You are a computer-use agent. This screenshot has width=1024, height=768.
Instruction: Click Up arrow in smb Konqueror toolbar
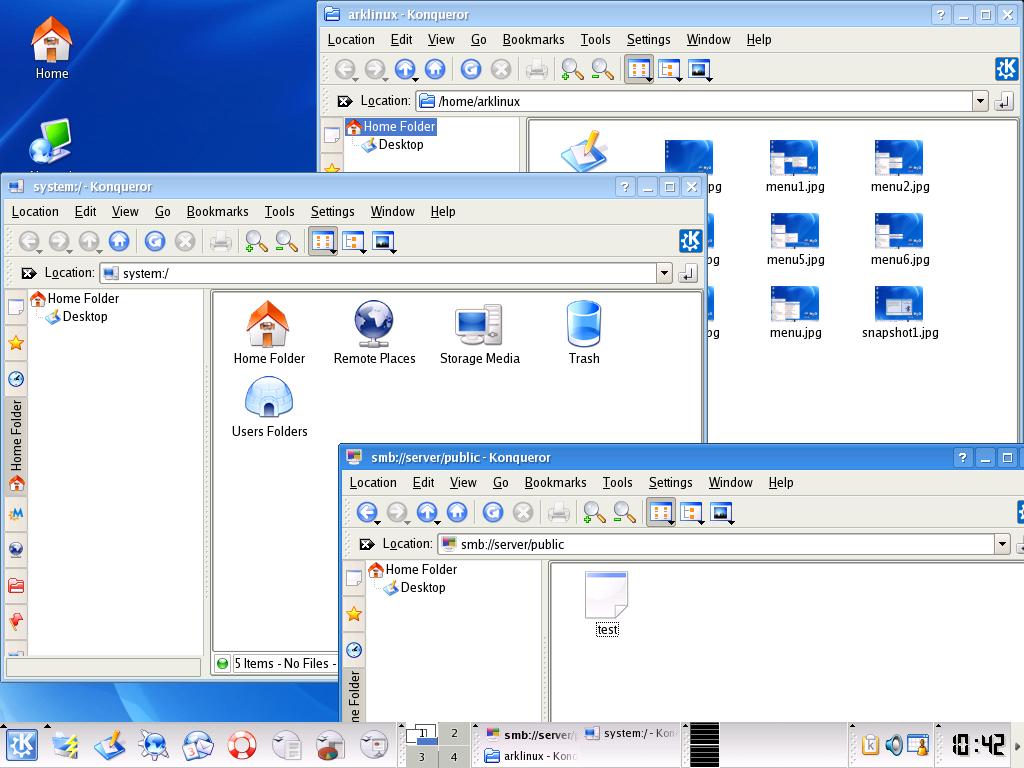(427, 513)
